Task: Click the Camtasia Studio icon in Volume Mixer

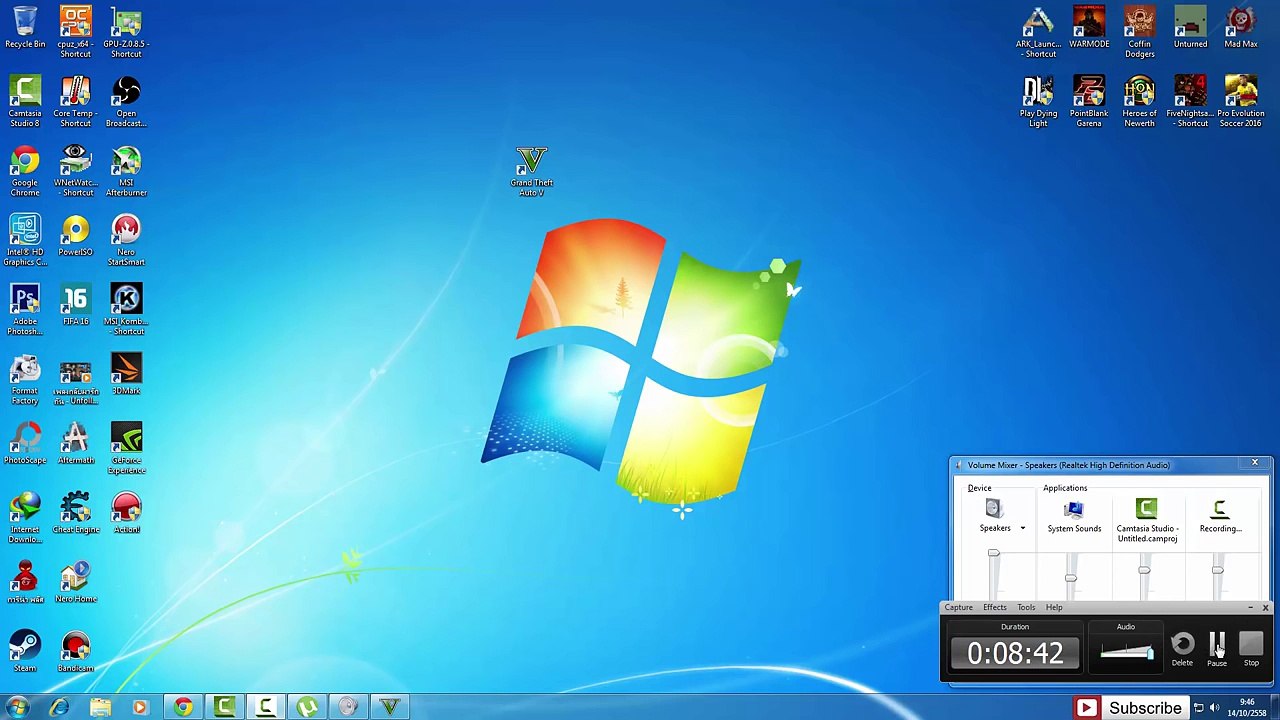Action: pyautogui.click(x=1146, y=509)
